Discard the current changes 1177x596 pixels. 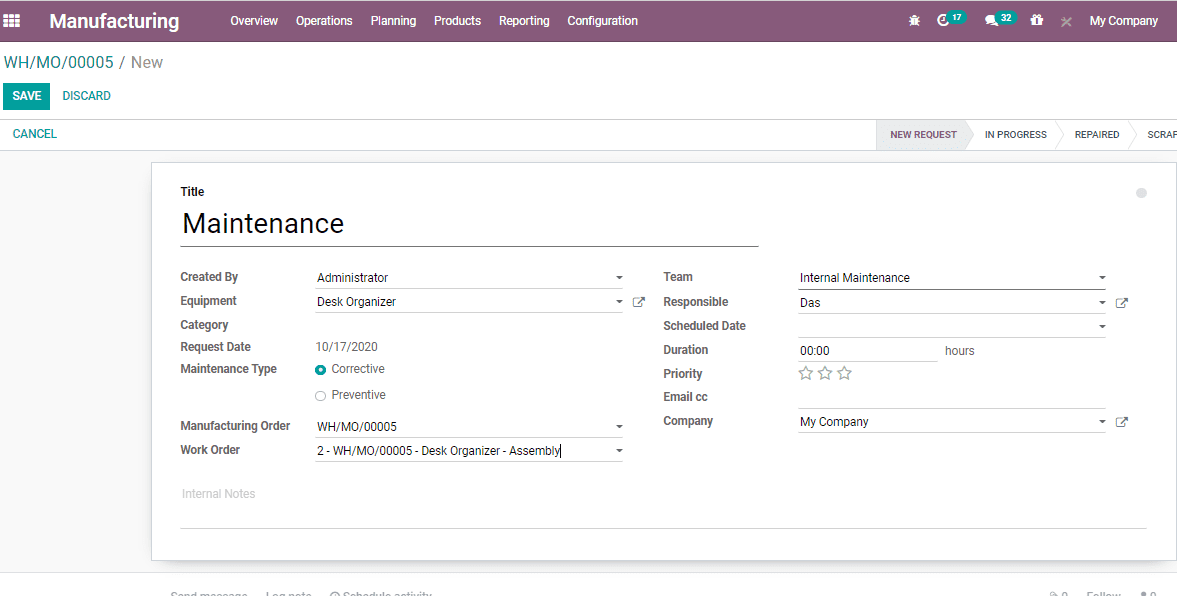pos(86,96)
